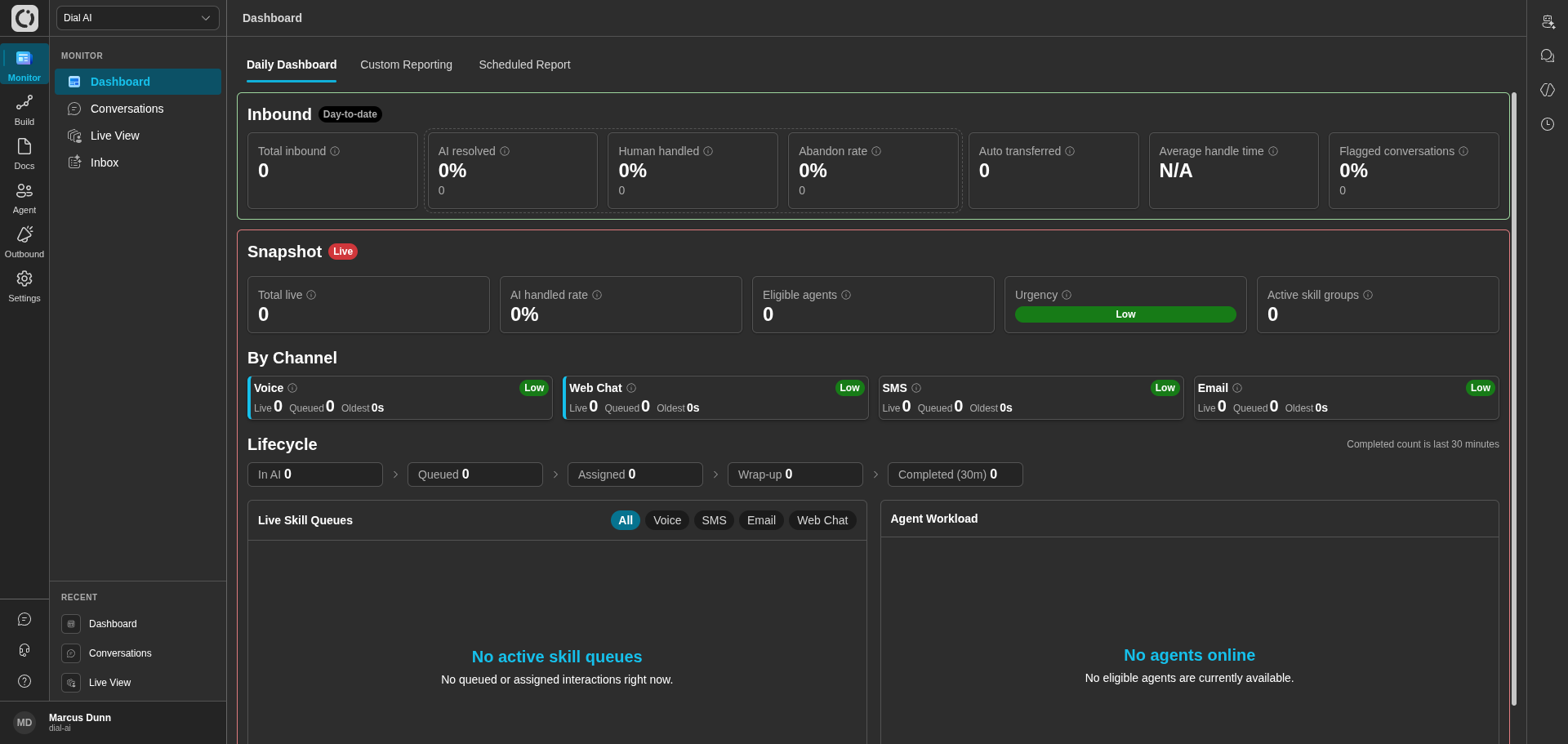This screenshot has height=744, width=1568.
Task: Filter skill queues by Web Chat
Action: (x=822, y=520)
